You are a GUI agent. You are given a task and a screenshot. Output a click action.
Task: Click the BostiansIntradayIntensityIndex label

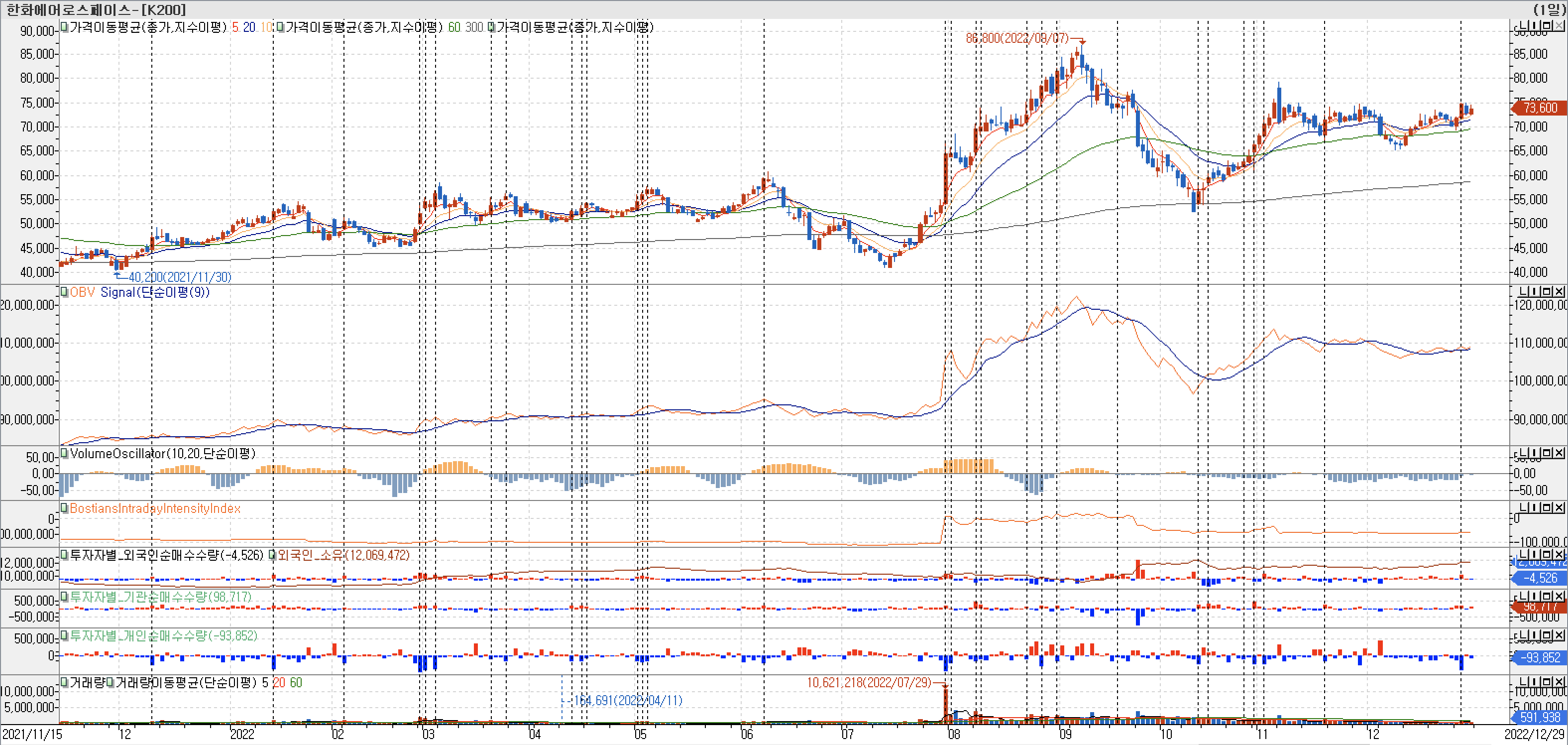[155, 508]
